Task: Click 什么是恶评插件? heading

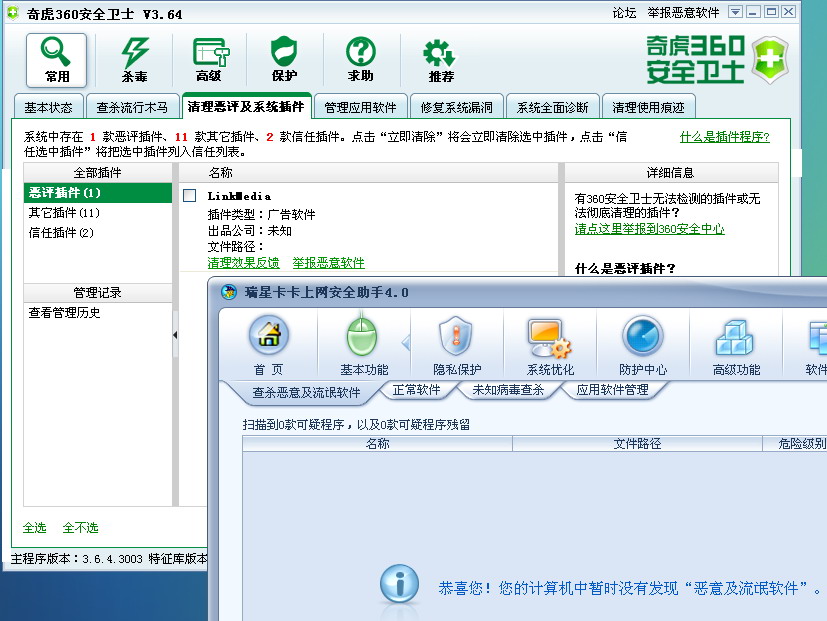Action: tap(625, 269)
